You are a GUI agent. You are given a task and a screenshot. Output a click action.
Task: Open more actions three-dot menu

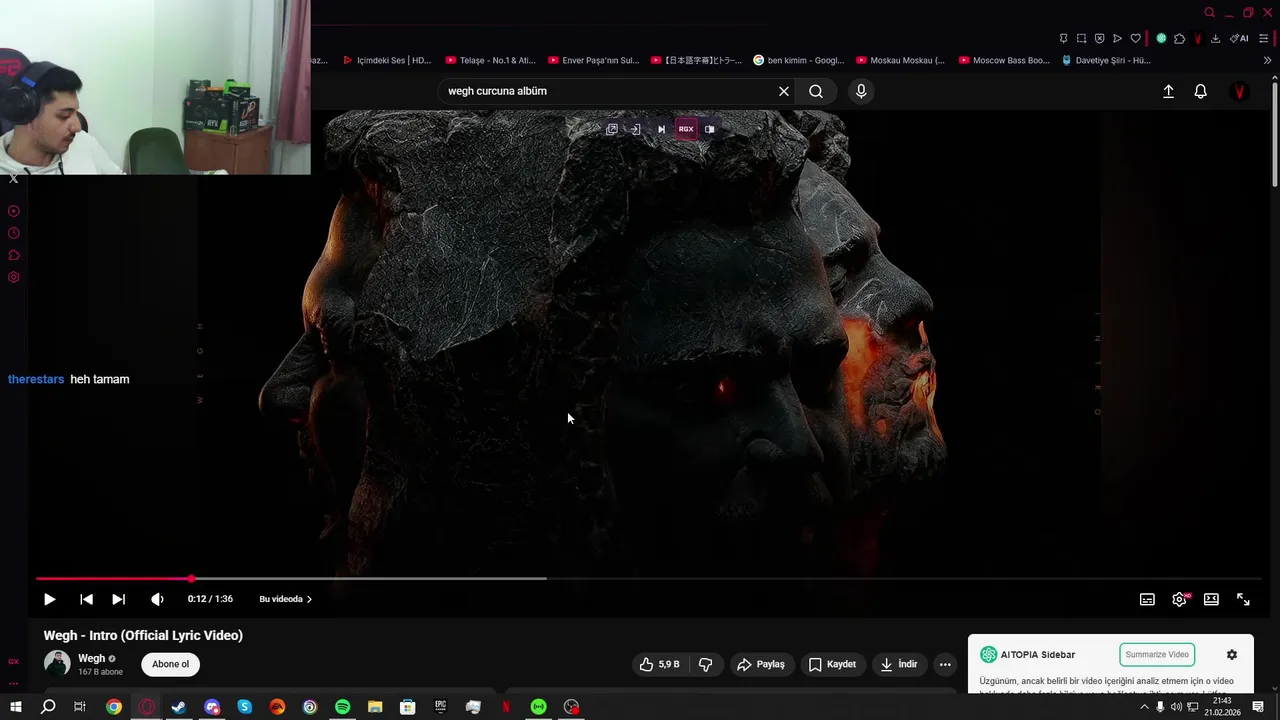pos(945,664)
